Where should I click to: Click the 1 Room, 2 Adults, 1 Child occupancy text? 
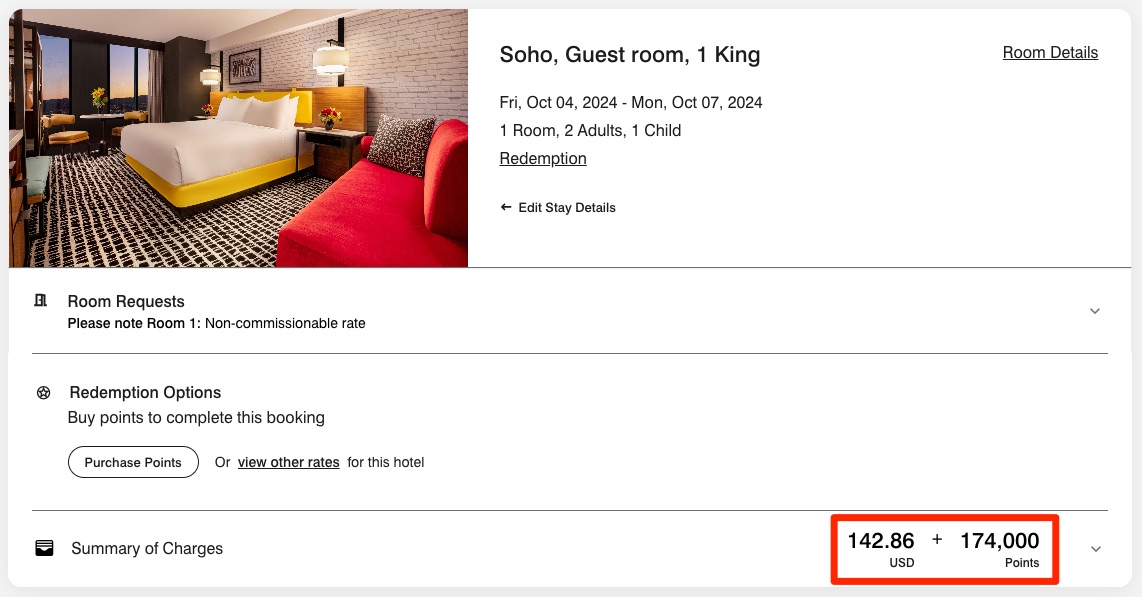click(590, 130)
